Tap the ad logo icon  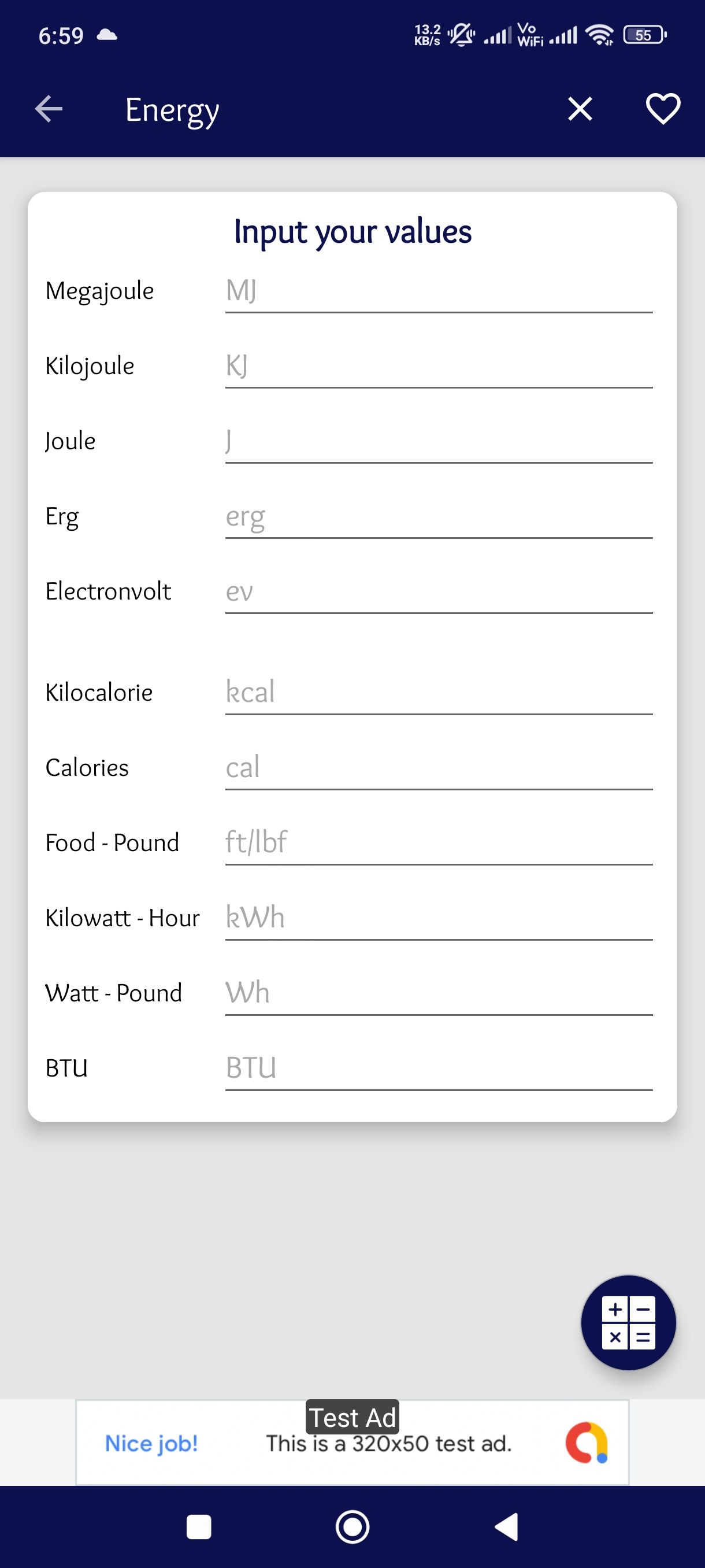click(x=587, y=1442)
